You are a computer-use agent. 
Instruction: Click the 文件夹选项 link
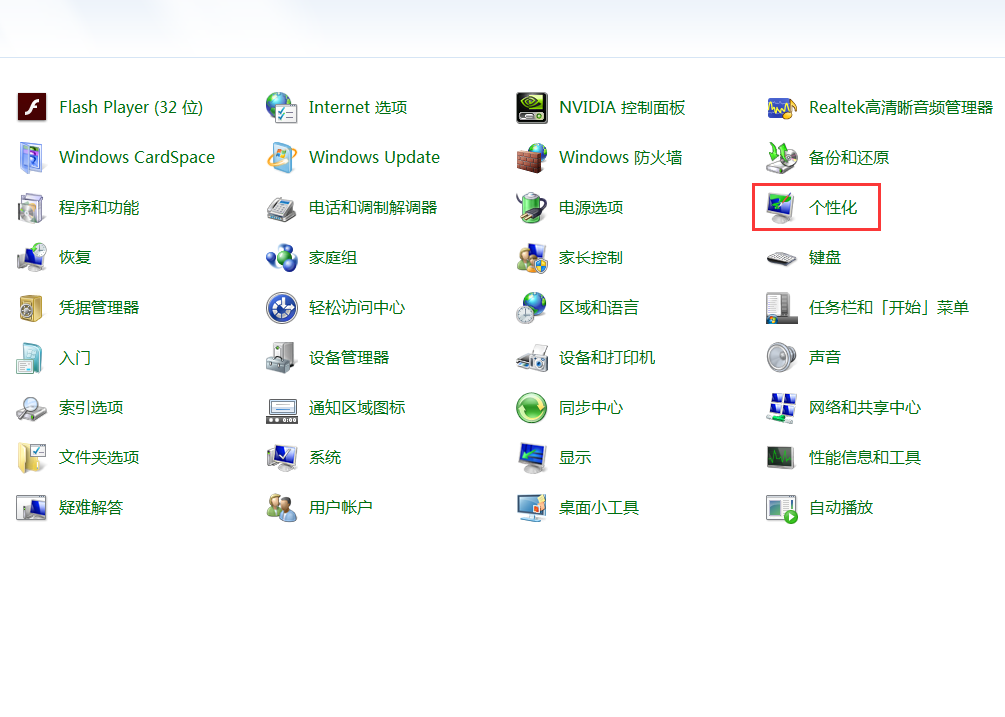point(99,457)
